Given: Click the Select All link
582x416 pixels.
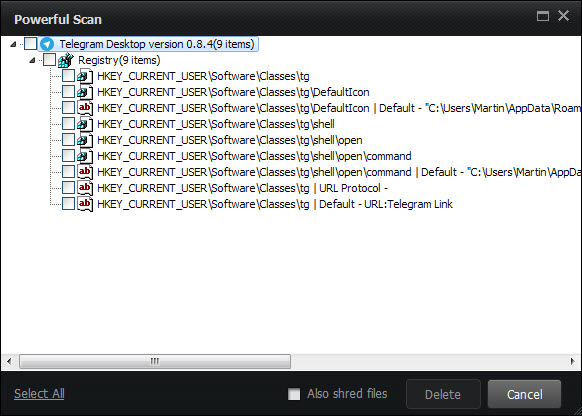Looking at the screenshot, I should 39,393.
